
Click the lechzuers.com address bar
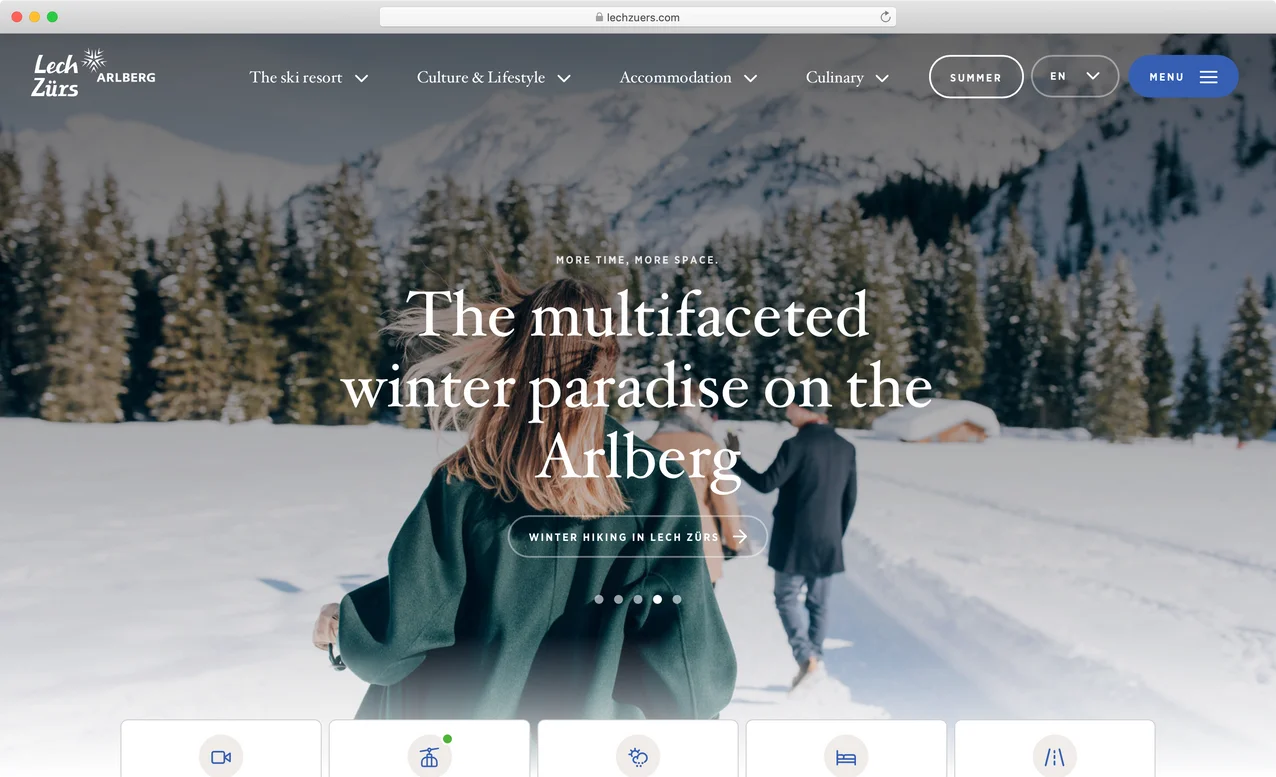[x=638, y=17]
